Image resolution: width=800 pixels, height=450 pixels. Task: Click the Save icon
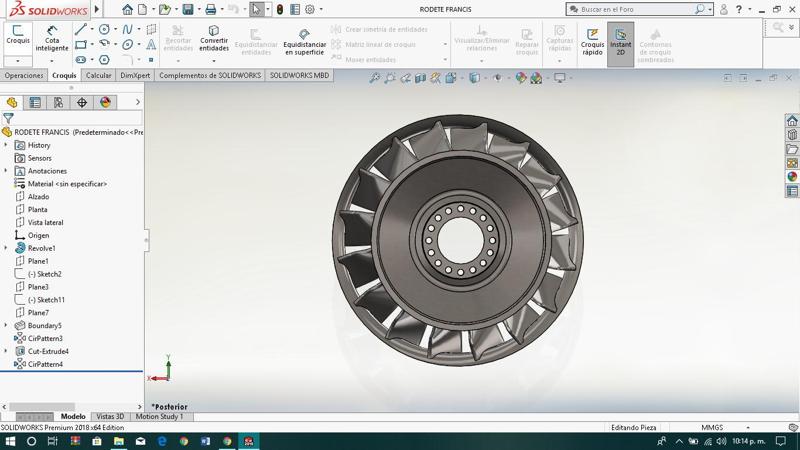pyautogui.click(x=188, y=9)
